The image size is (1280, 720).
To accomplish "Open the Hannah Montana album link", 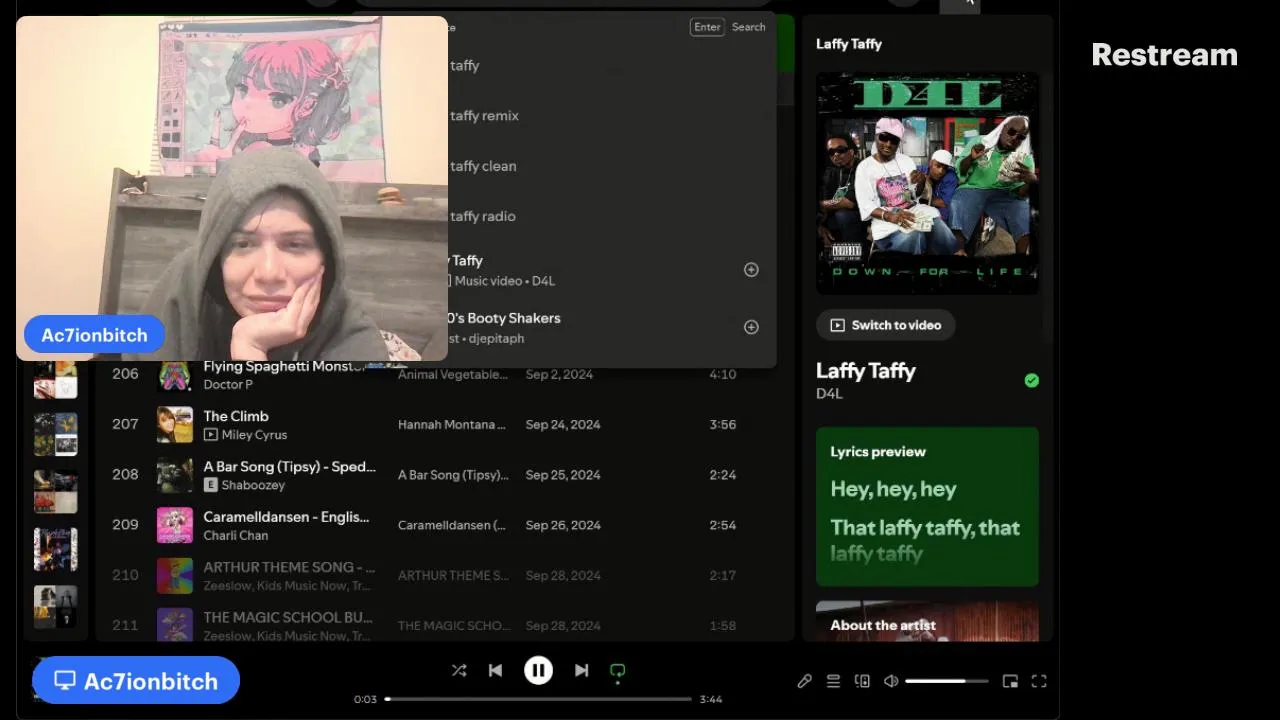I will (452, 425).
